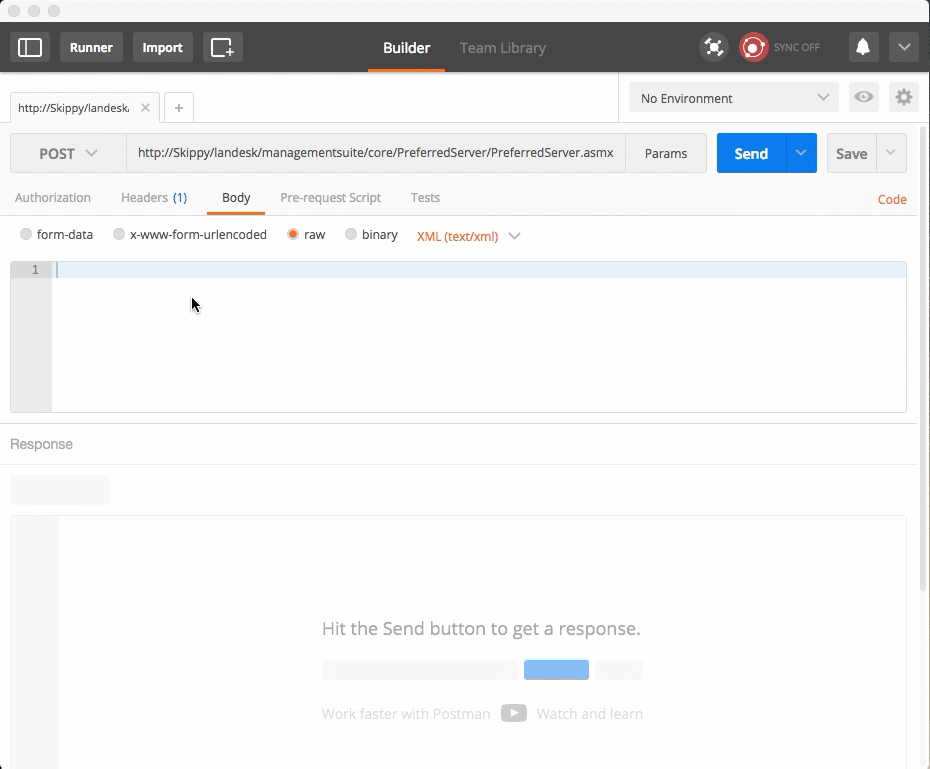930x769 pixels.
Task: Play the Watch and learn video icon
Action: [x=514, y=713]
